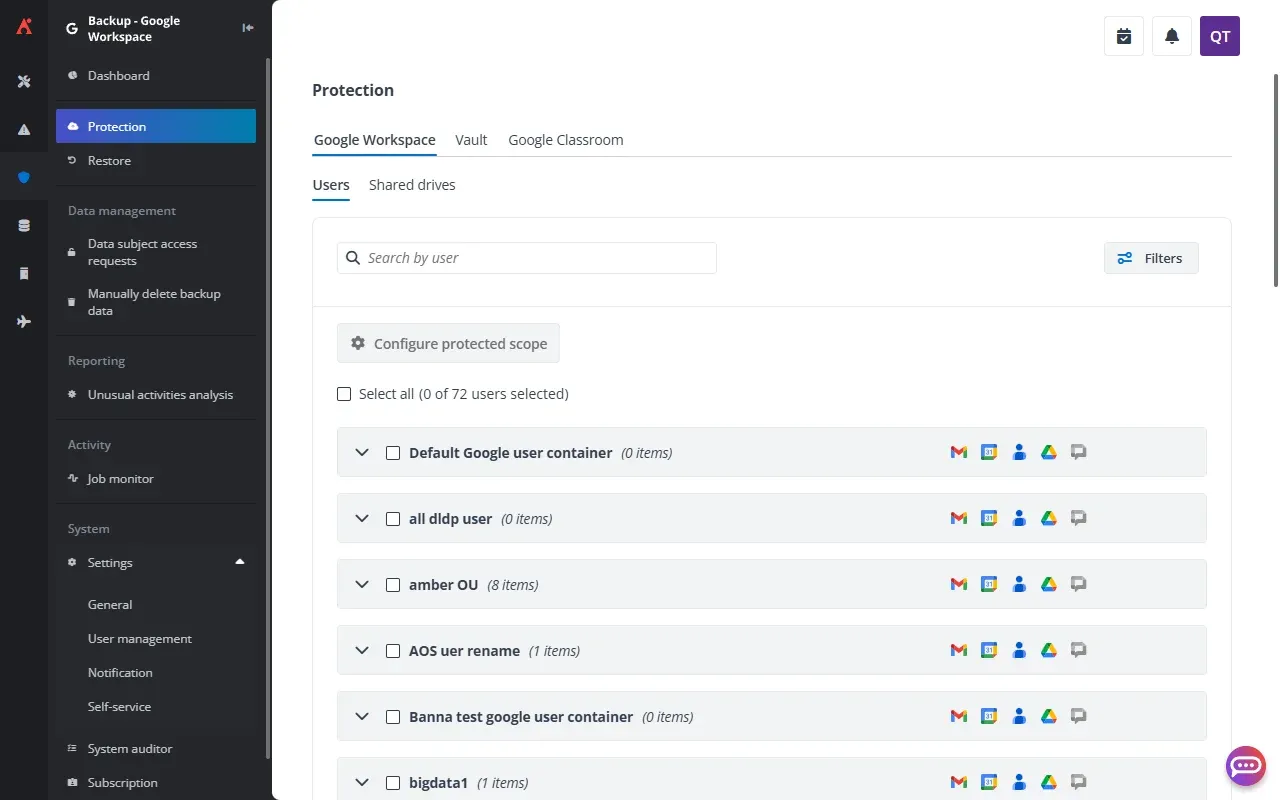This screenshot has width=1280, height=800.
Task: Click the wrench tools icon in left rail
Action: click(24, 81)
